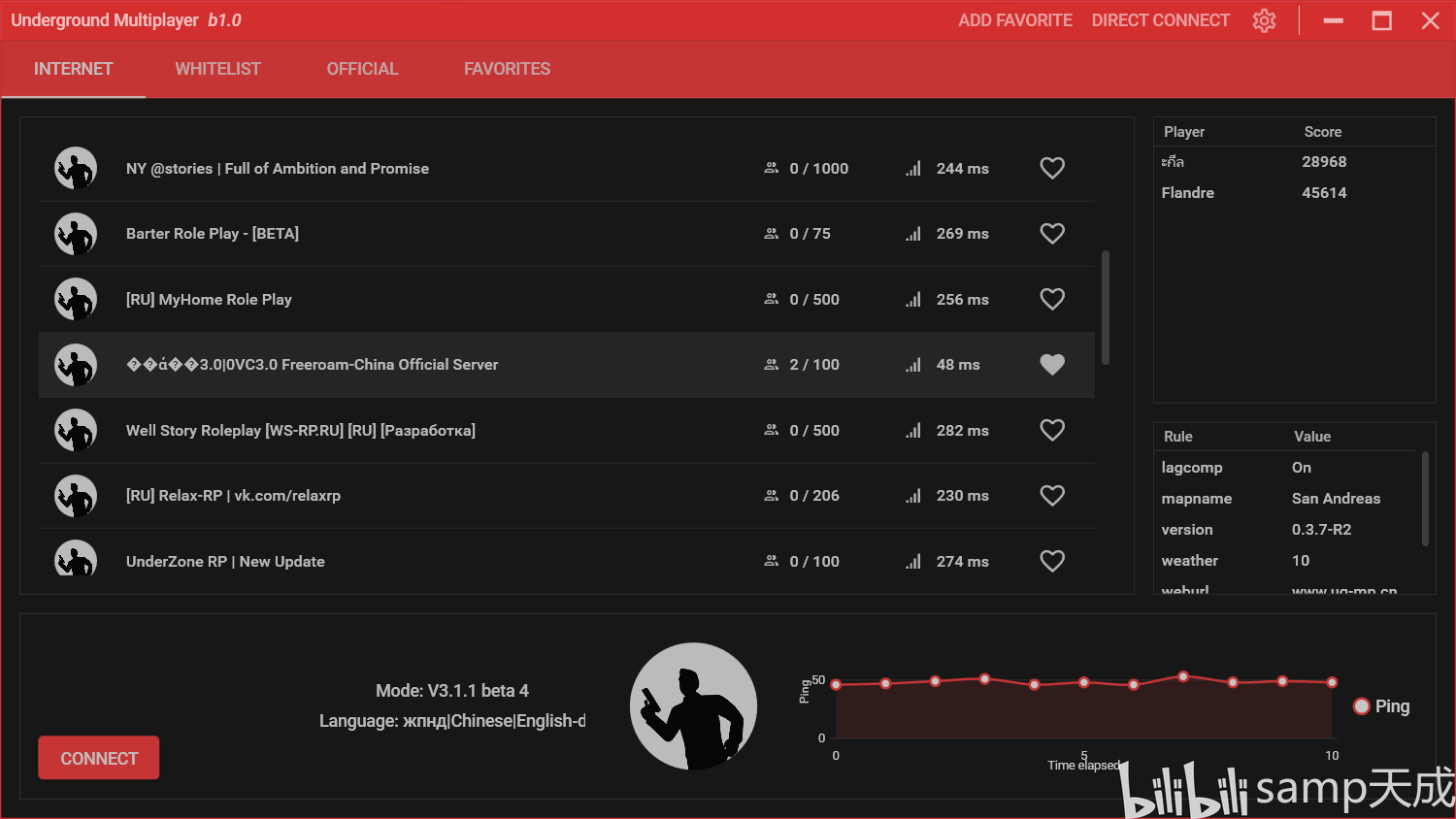Click players icon beside 2 / 100
The height and width of the screenshot is (819, 1456).
772,365
